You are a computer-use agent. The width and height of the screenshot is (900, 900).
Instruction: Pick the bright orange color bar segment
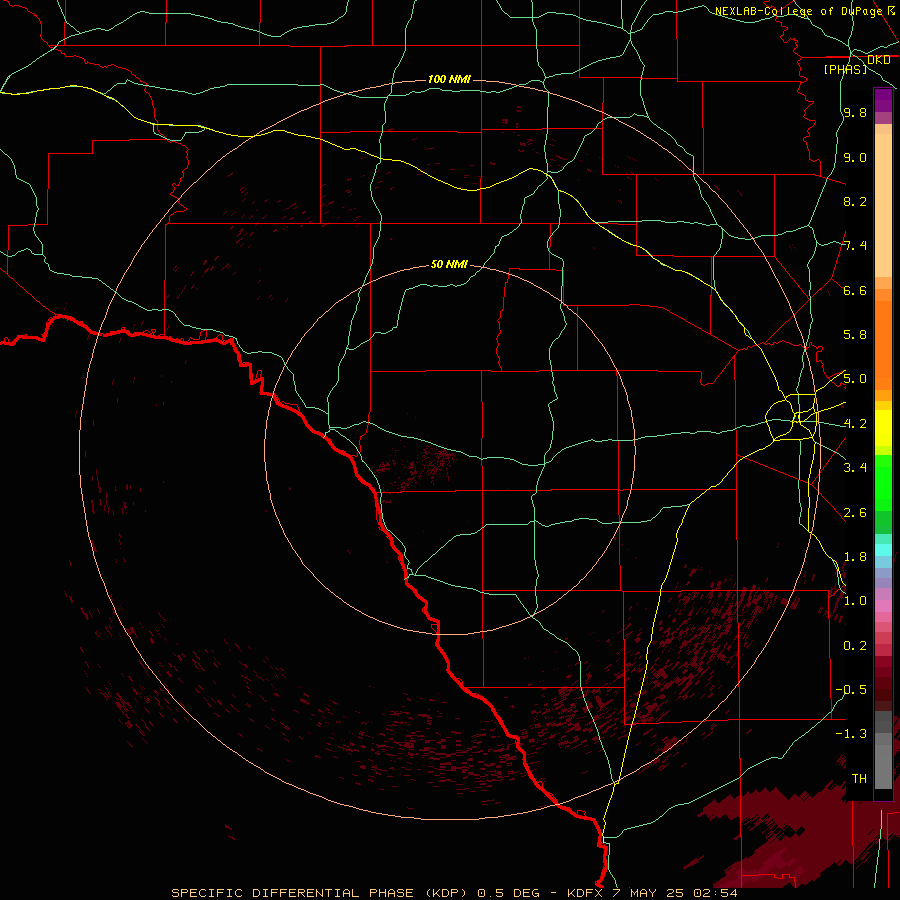click(x=883, y=344)
